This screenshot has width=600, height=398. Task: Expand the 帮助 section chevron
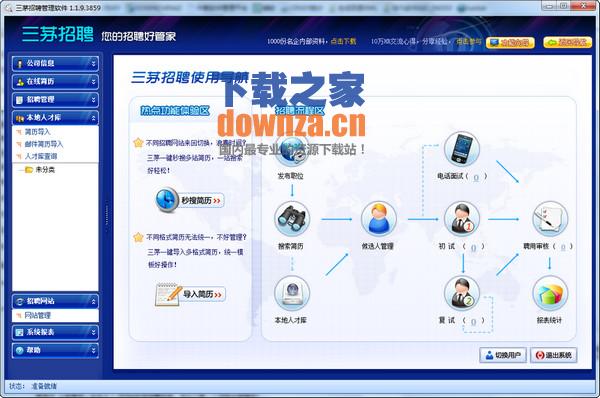[93, 350]
